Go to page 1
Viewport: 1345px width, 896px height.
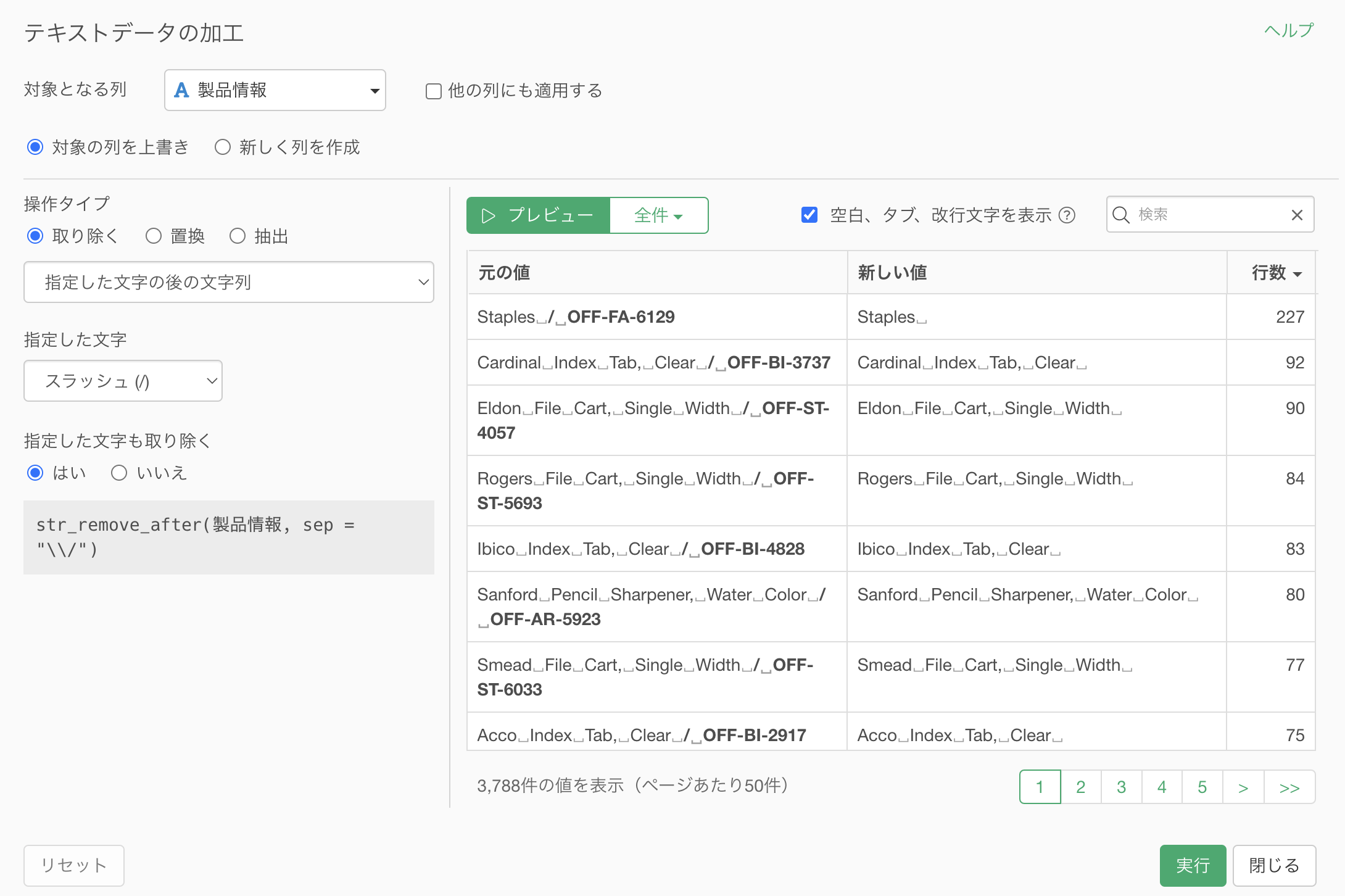point(1040,787)
